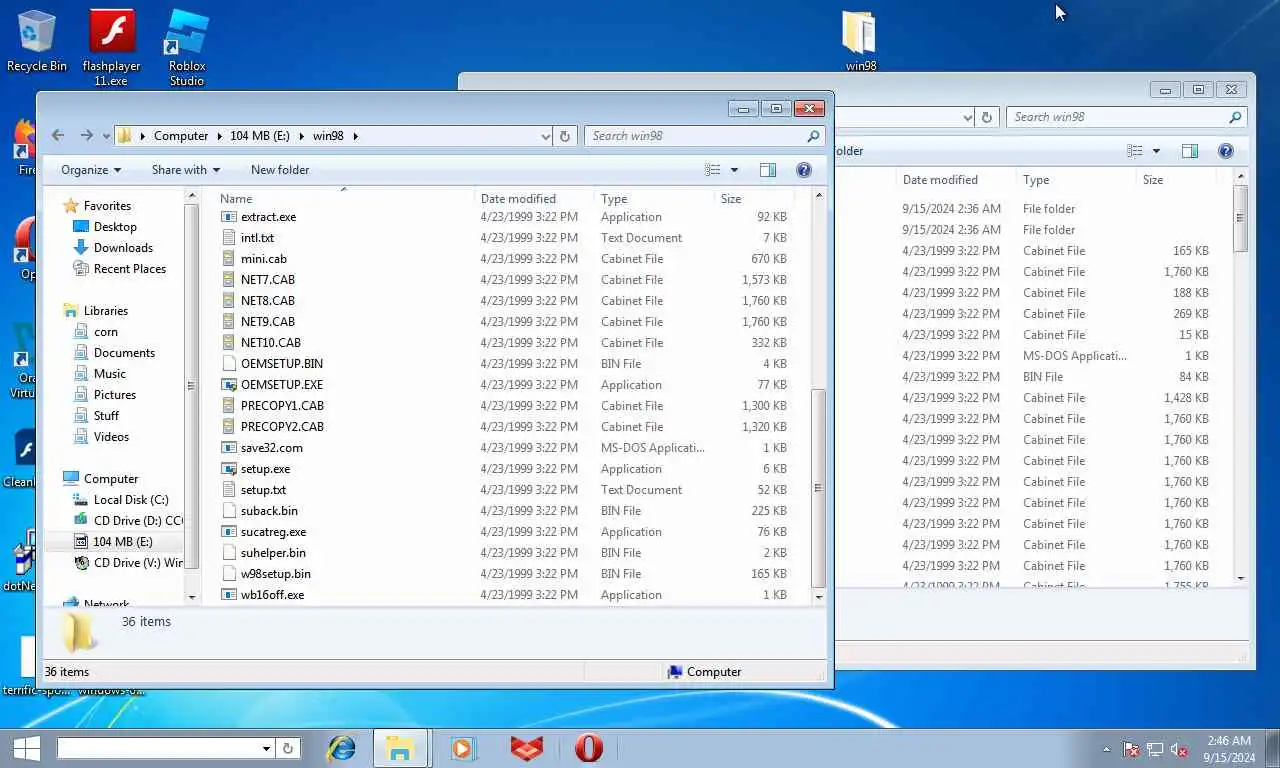
Task: Click Computer in the address breadcrumb
Action: click(181, 136)
